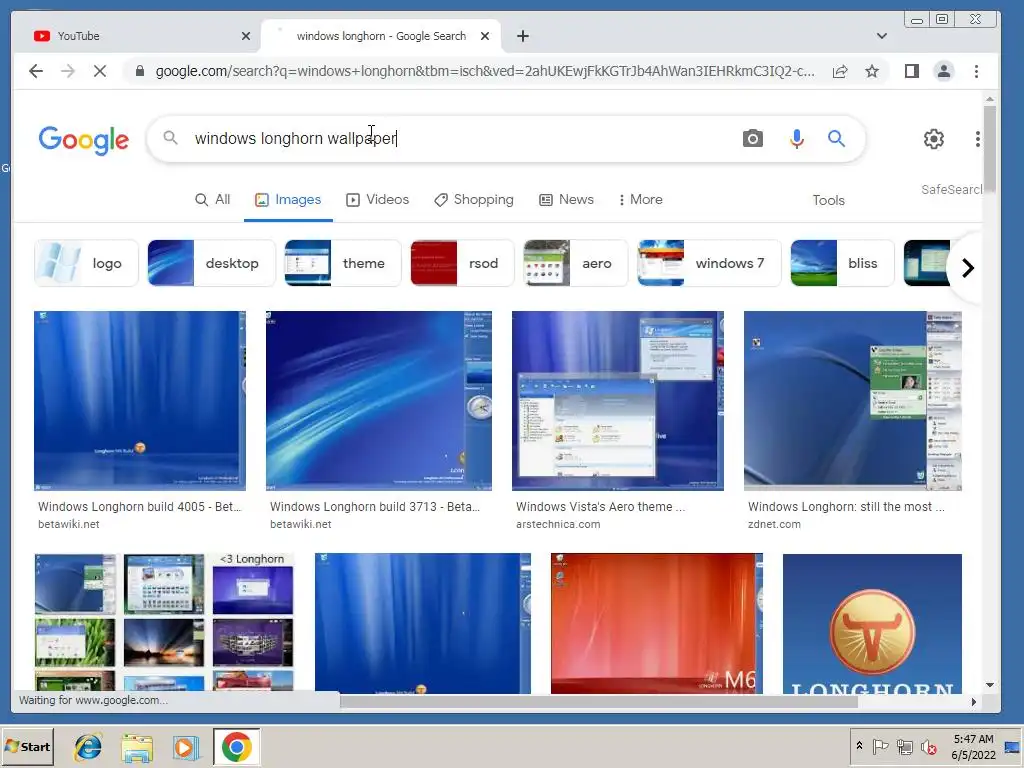
Task: Click the browser forward arrow
Action: click(68, 71)
